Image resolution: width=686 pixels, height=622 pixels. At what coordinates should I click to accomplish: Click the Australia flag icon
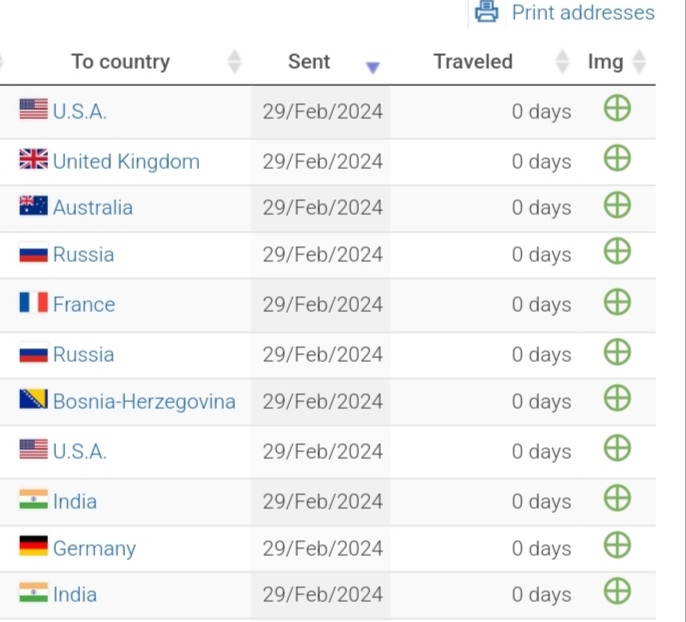coord(34,206)
